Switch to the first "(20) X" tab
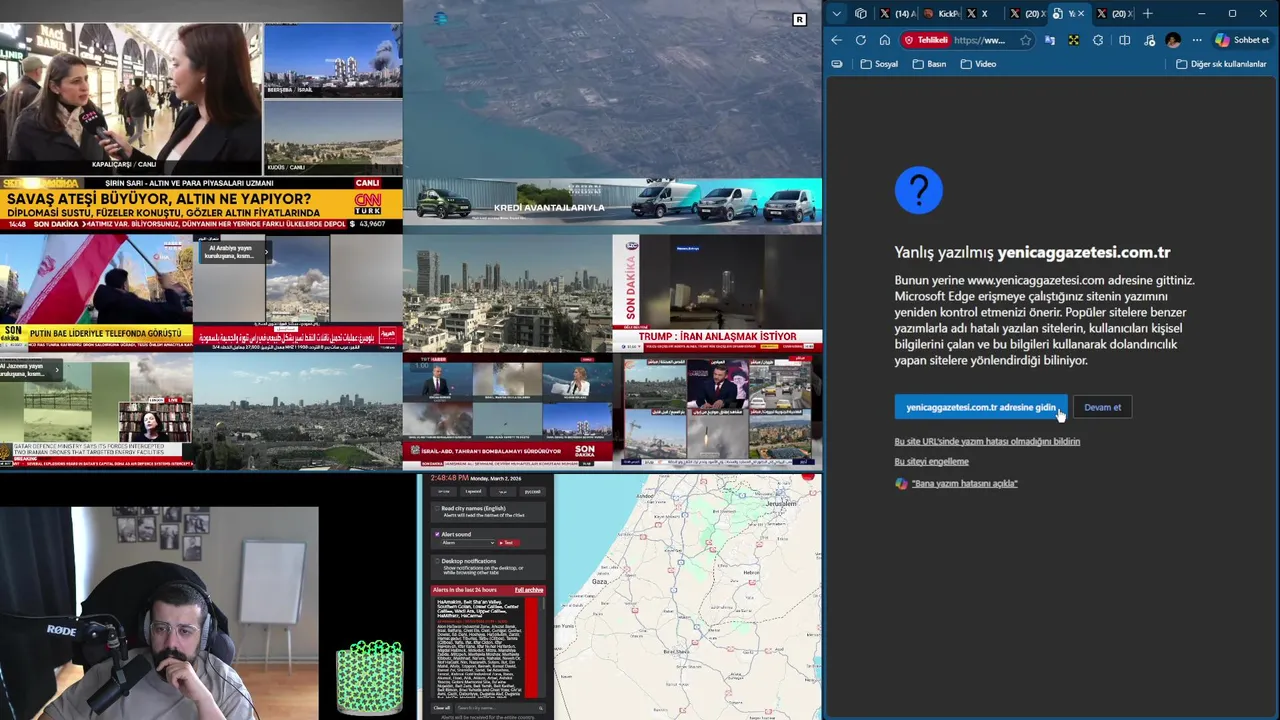The width and height of the screenshot is (1280, 720). coord(1026,14)
